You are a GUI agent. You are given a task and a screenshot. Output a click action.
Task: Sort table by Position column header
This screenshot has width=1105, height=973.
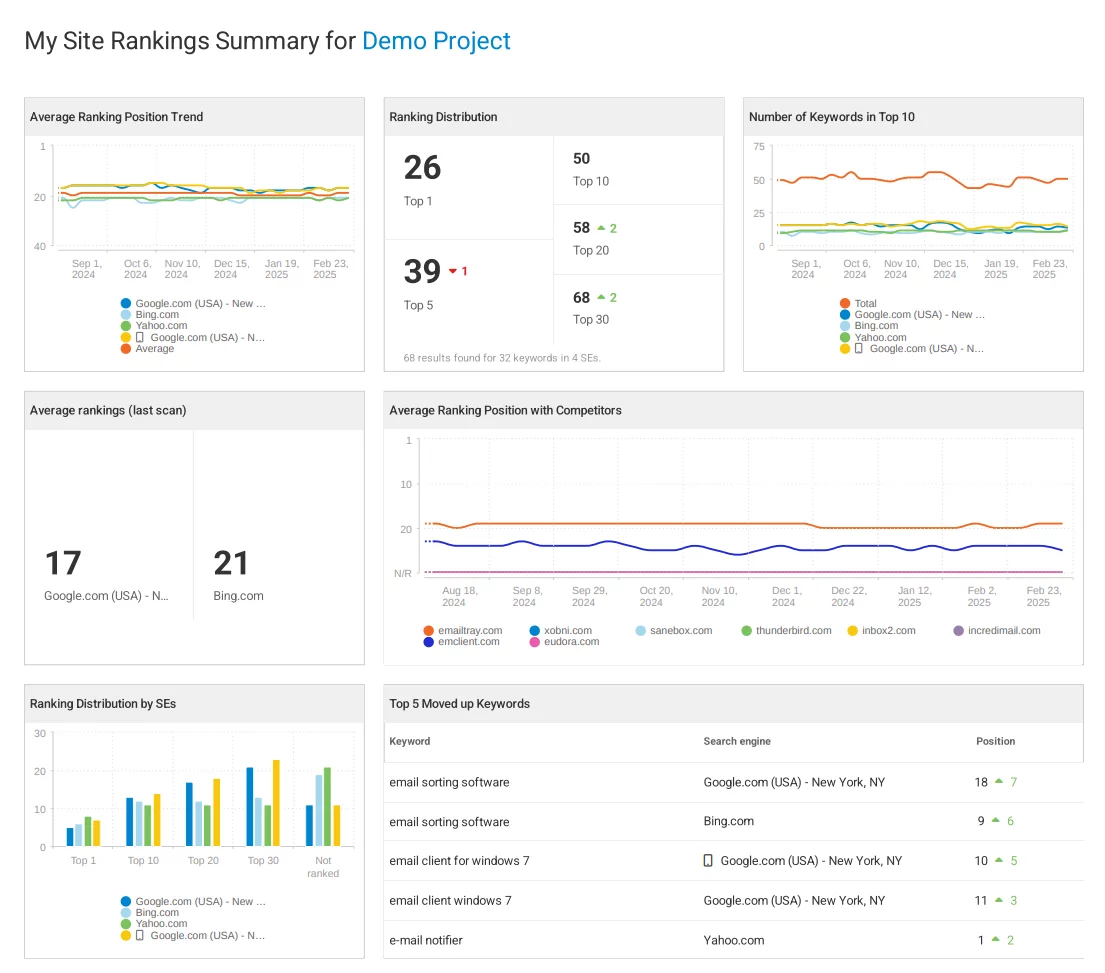996,741
